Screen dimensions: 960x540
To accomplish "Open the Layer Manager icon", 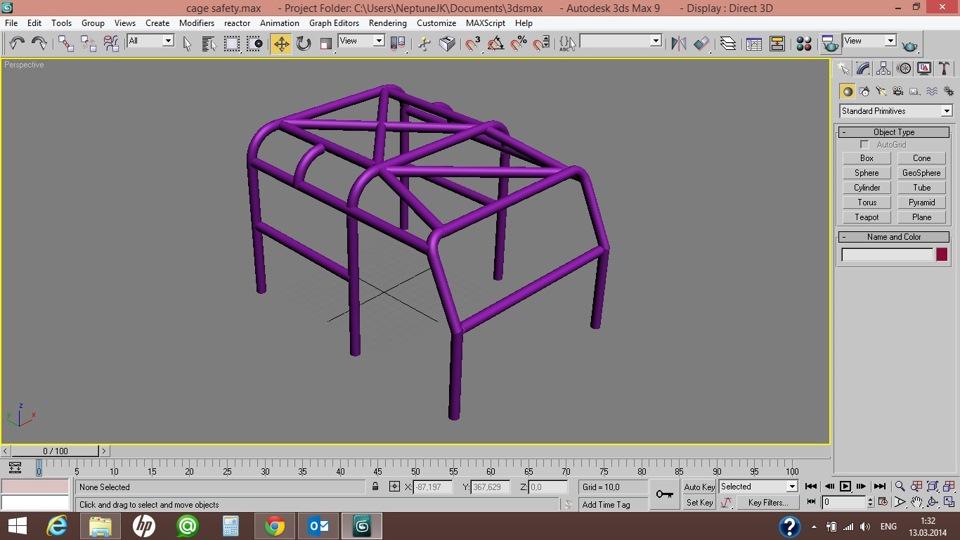I will pos(728,43).
